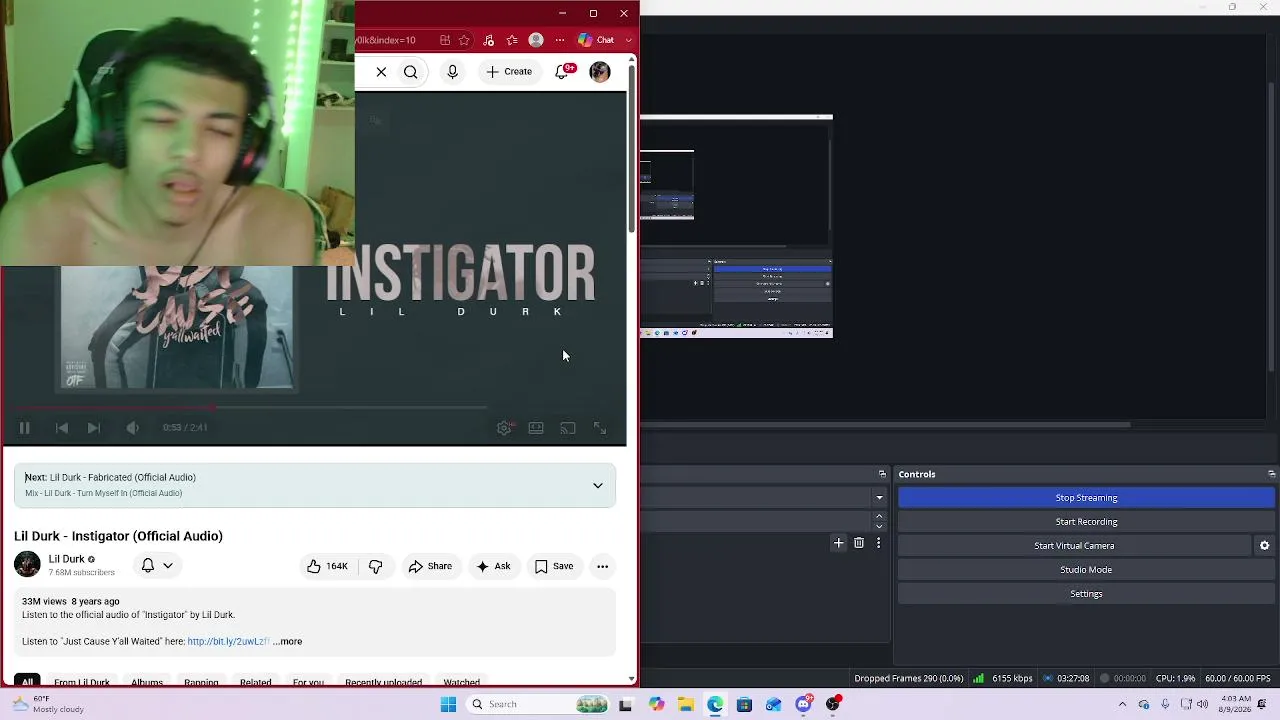Skip to the previous video in the player

coord(62,428)
